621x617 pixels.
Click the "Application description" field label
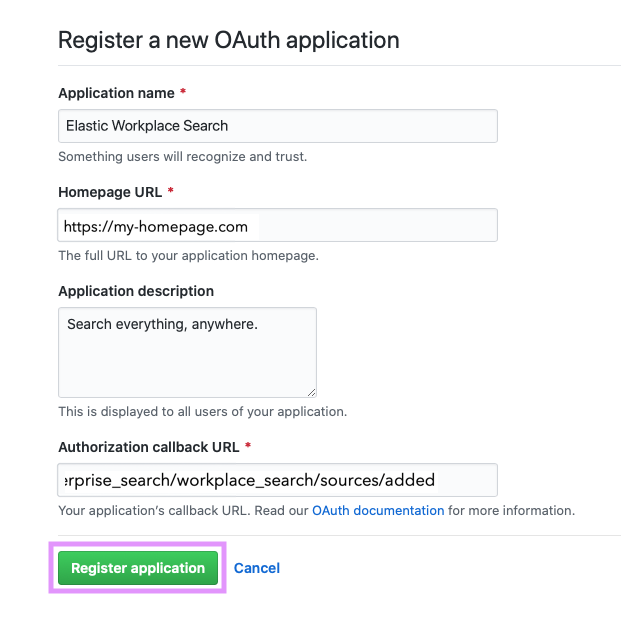(136, 291)
